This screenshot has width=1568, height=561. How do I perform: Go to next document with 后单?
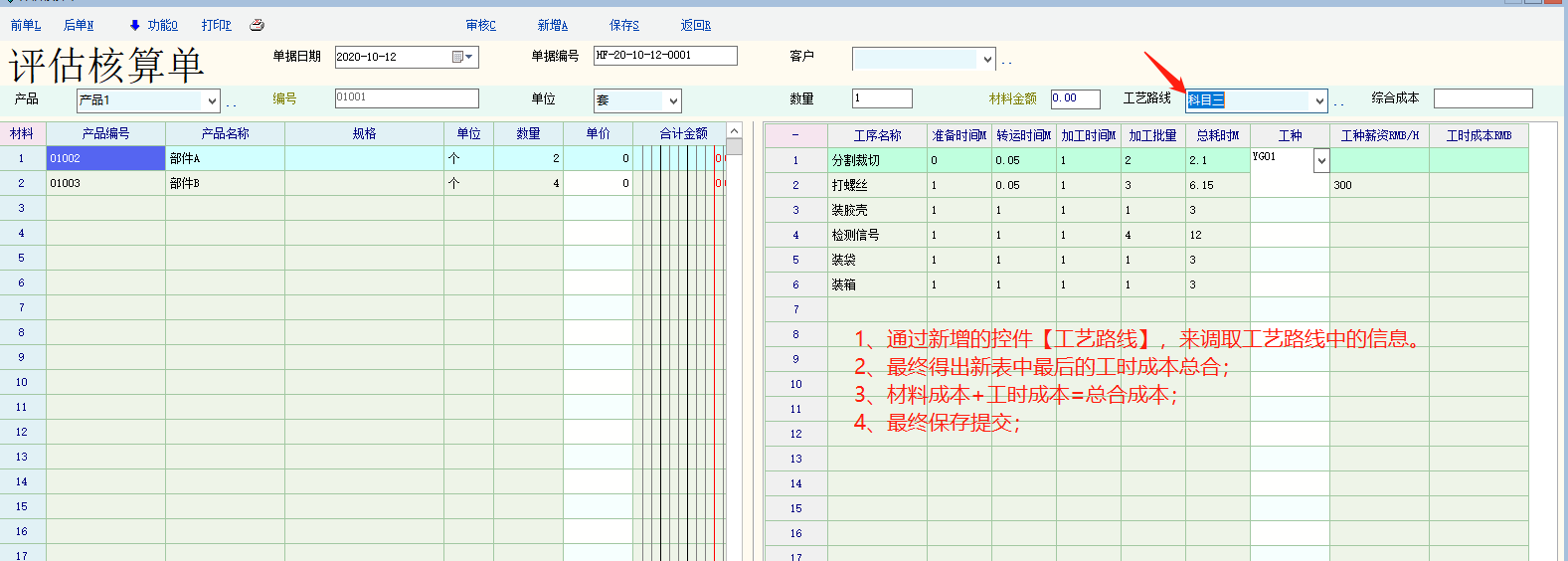click(79, 25)
